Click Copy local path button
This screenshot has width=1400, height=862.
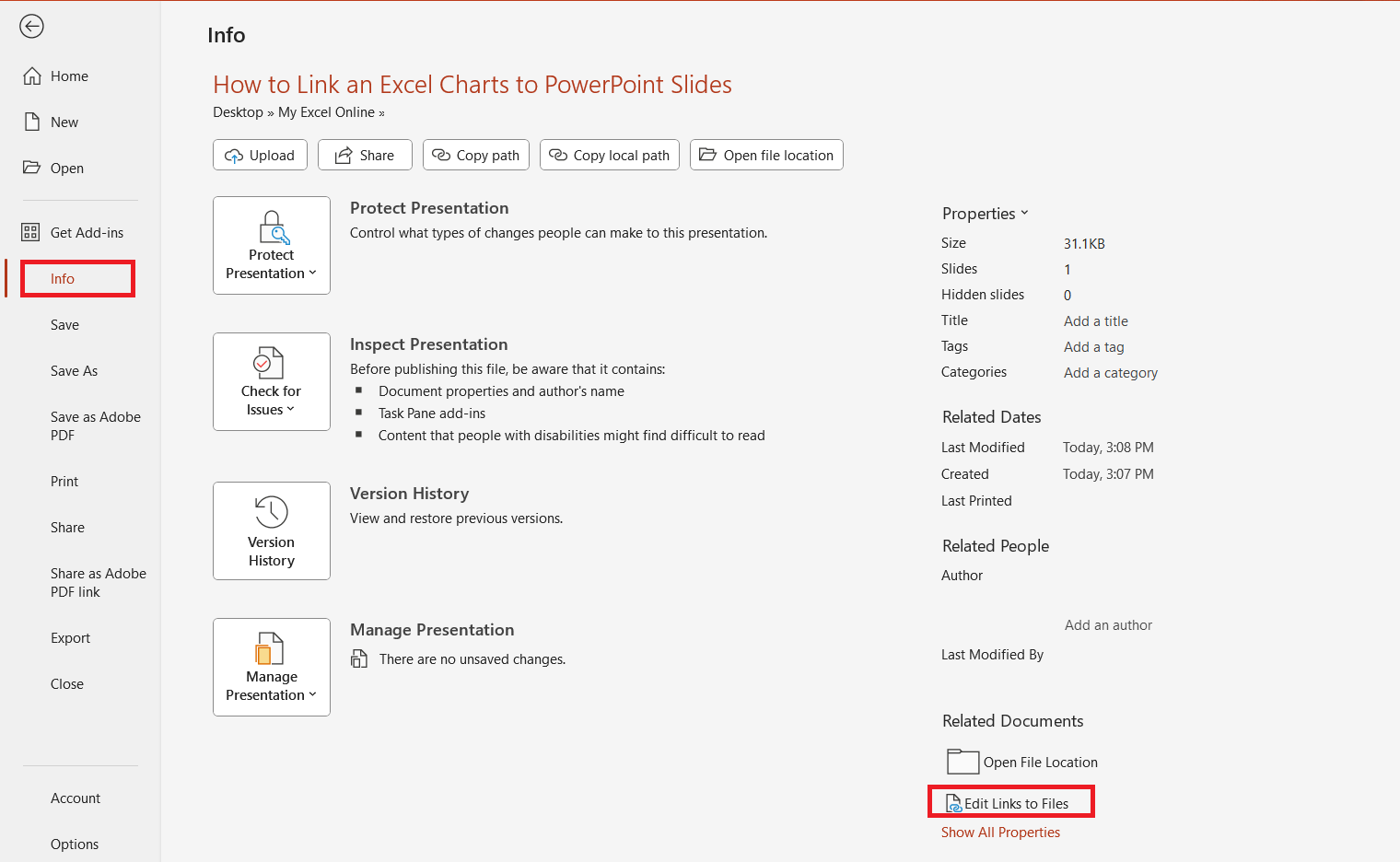pyautogui.click(x=610, y=155)
